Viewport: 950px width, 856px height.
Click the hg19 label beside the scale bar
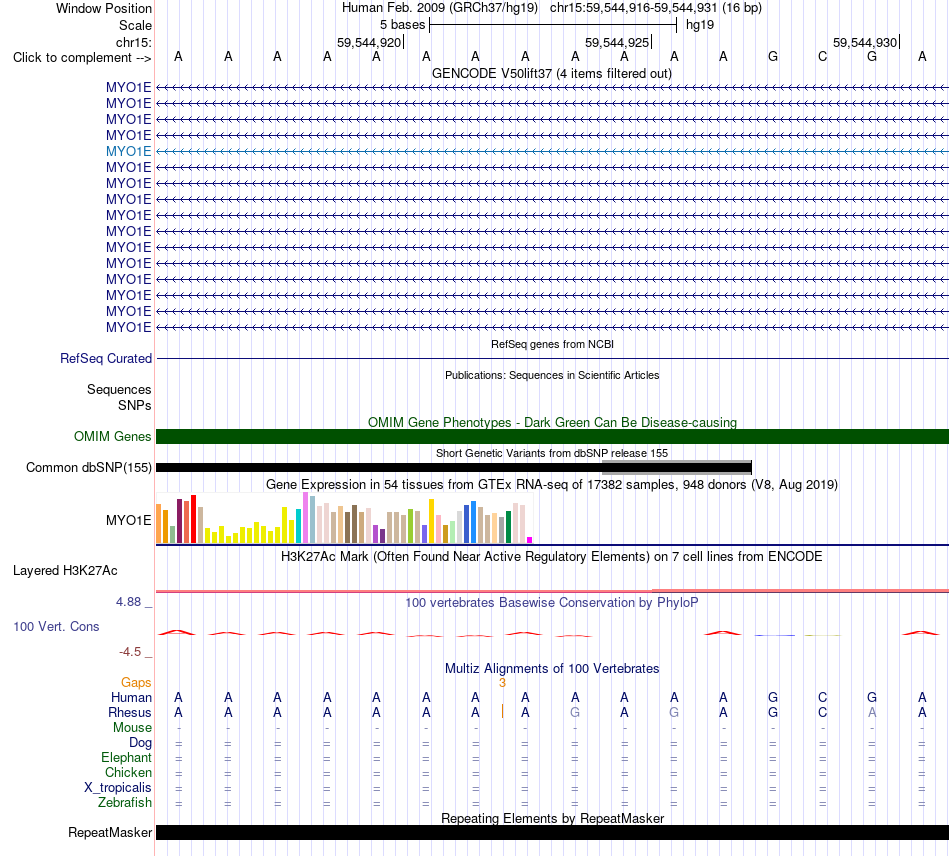coord(700,25)
